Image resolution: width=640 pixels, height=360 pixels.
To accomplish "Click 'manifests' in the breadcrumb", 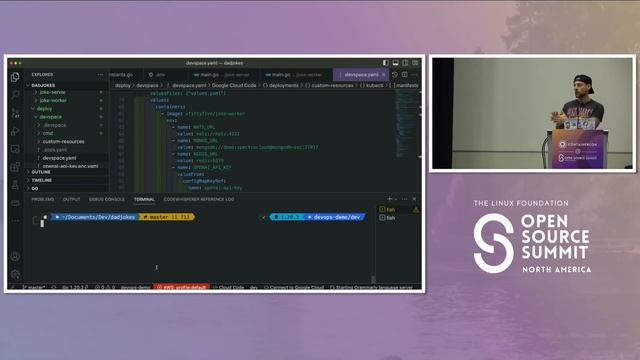I will point(407,85).
